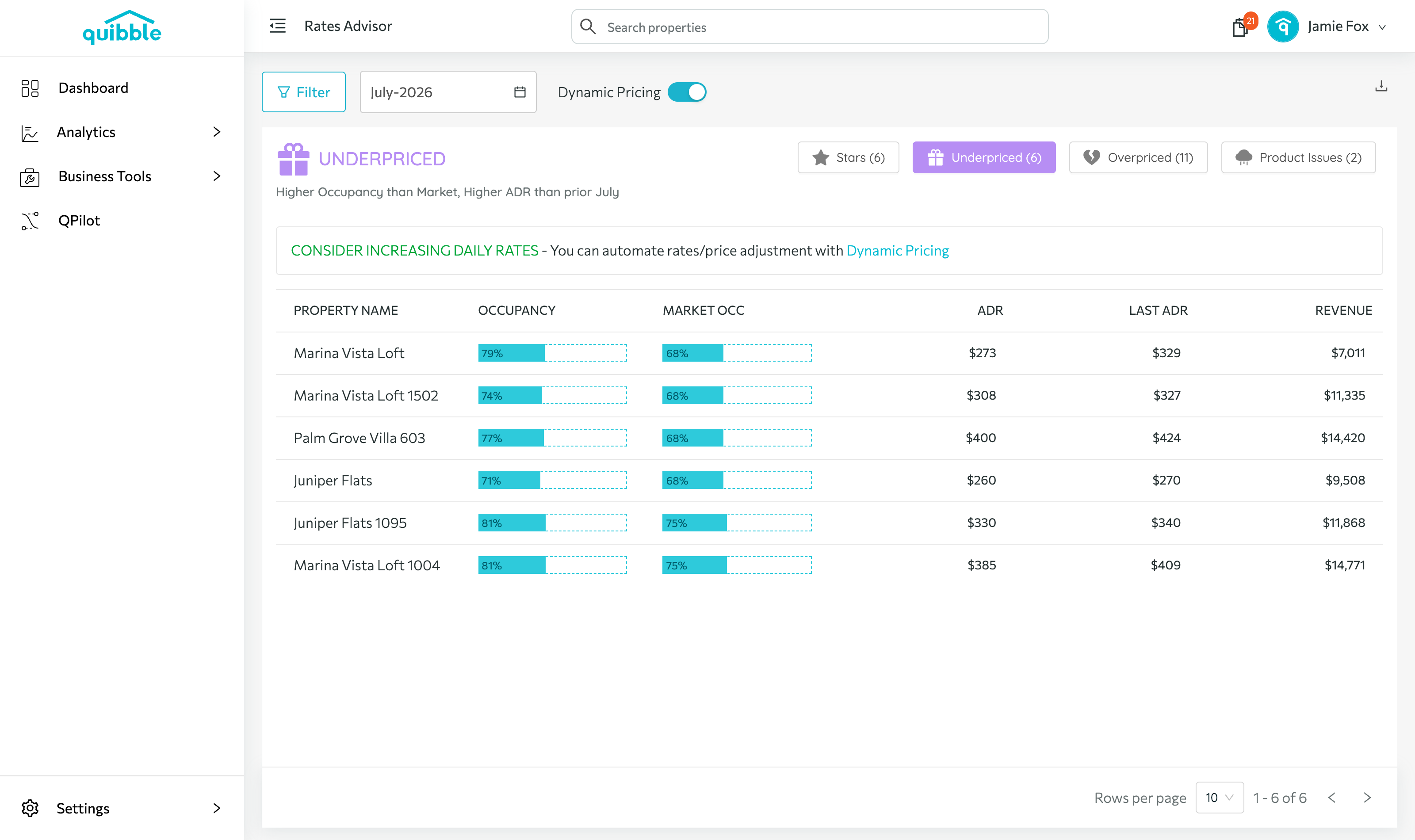1415x840 pixels.
Task: Click the $327 last ADR value
Action: [1166, 396]
